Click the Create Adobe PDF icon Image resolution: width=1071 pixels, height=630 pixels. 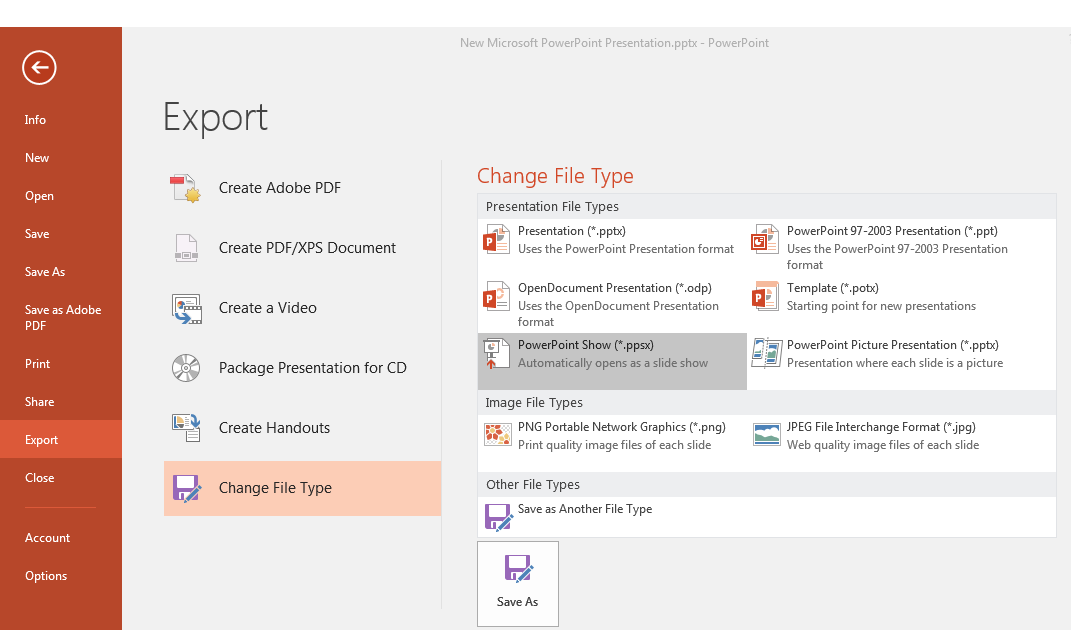(x=185, y=189)
